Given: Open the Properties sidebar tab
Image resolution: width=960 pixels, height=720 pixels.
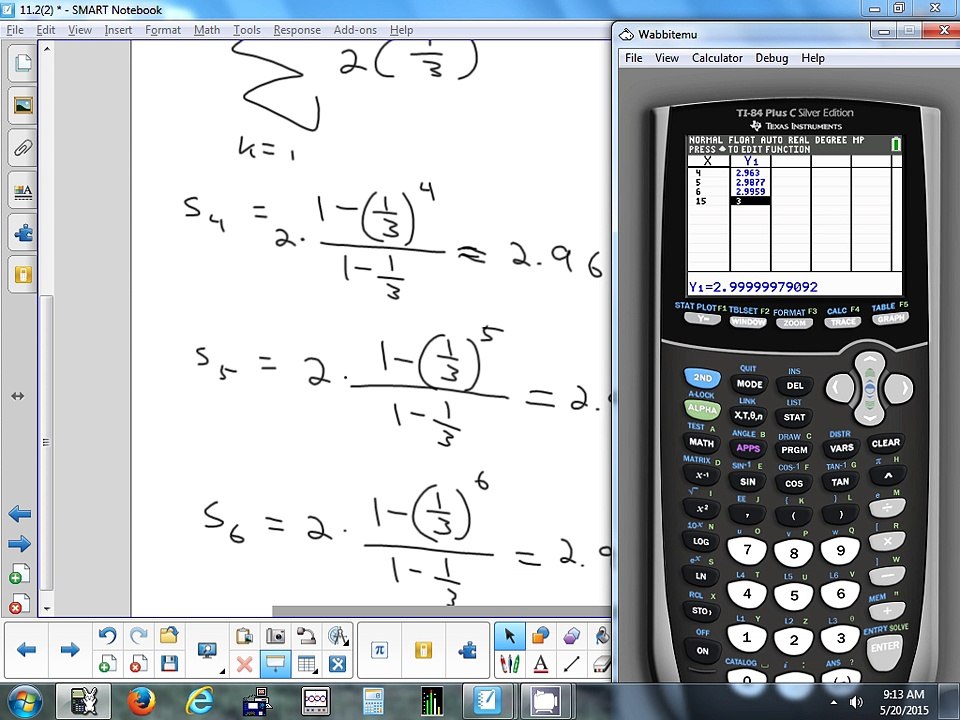Looking at the screenshot, I should click(x=23, y=192).
